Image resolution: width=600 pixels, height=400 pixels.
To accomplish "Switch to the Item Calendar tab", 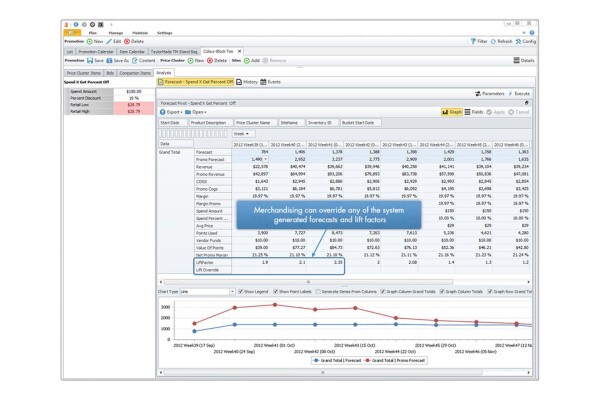I will click(132, 52).
